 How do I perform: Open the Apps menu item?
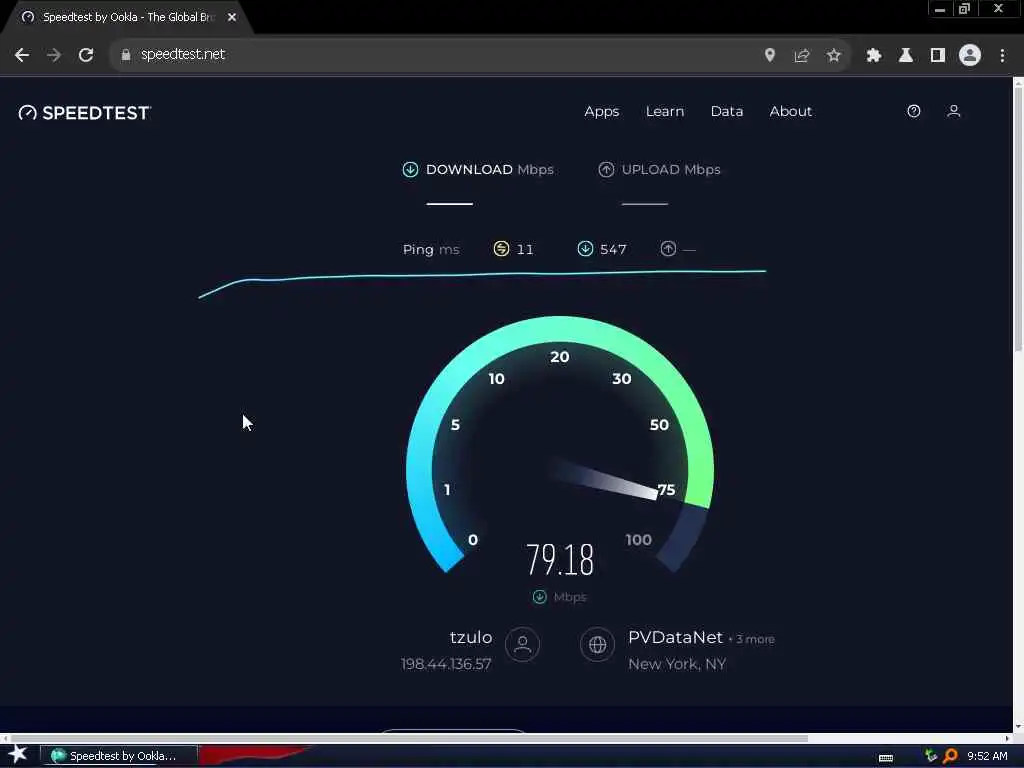tap(601, 112)
